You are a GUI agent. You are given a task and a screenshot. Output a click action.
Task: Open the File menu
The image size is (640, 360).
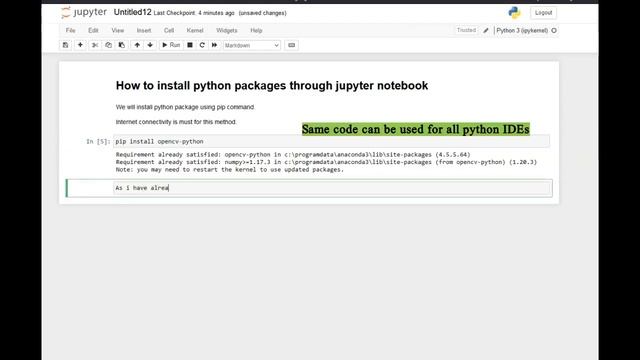[x=71, y=31]
